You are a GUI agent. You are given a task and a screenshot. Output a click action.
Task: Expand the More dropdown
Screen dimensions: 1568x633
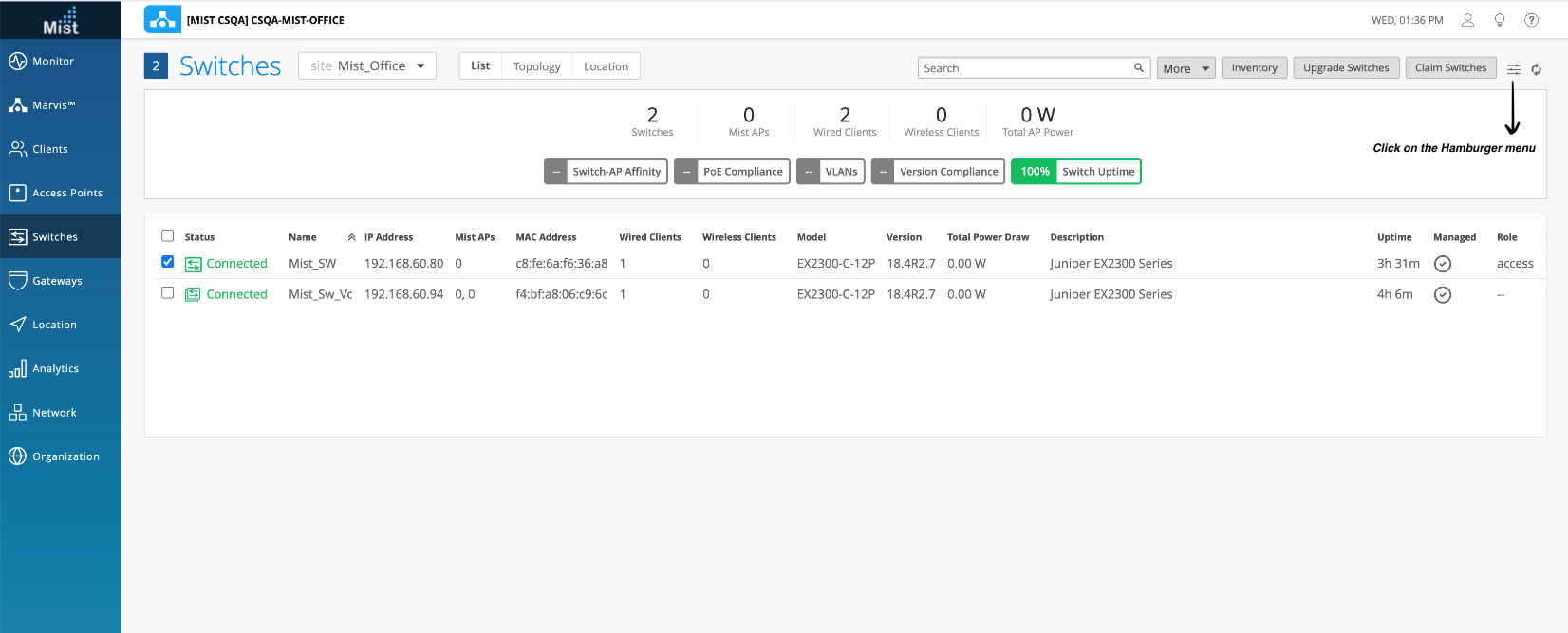[x=1185, y=68]
